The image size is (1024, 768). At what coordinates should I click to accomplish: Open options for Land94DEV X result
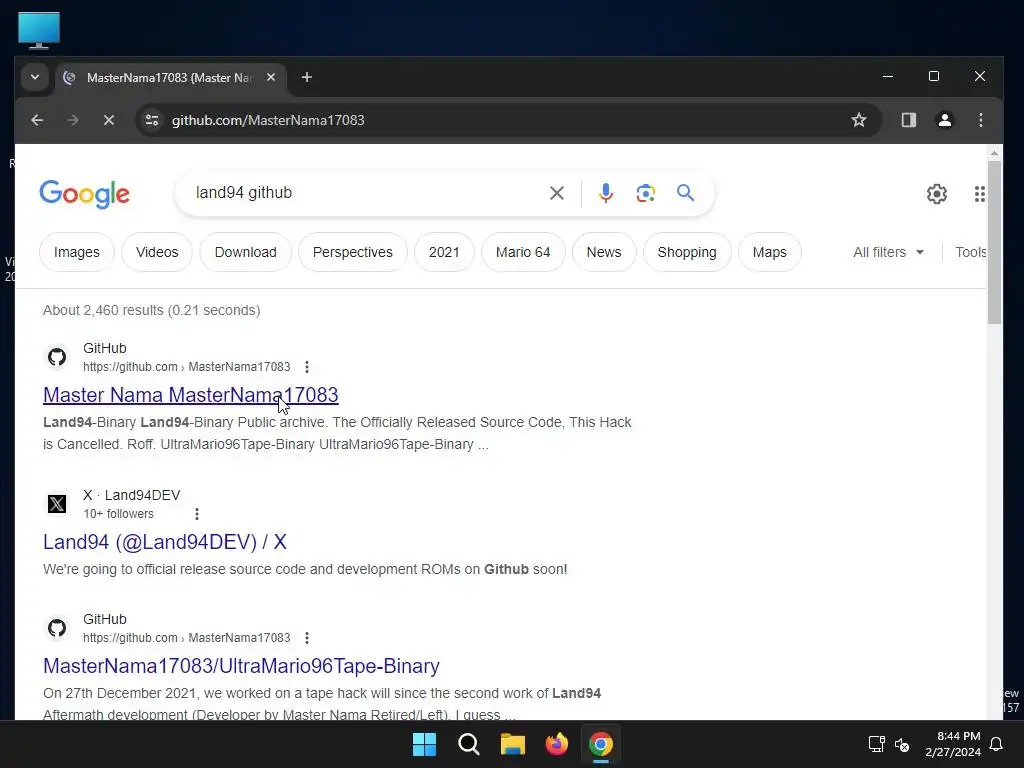tap(197, 514)
